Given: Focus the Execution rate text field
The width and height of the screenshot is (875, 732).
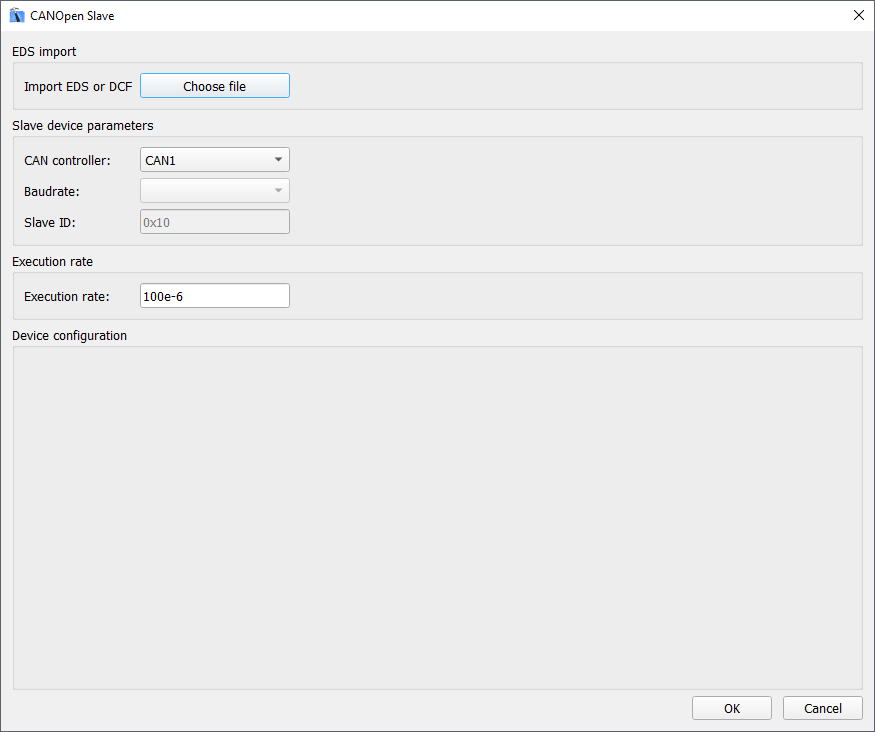Looking at the screenshot, I should point(214,296).
